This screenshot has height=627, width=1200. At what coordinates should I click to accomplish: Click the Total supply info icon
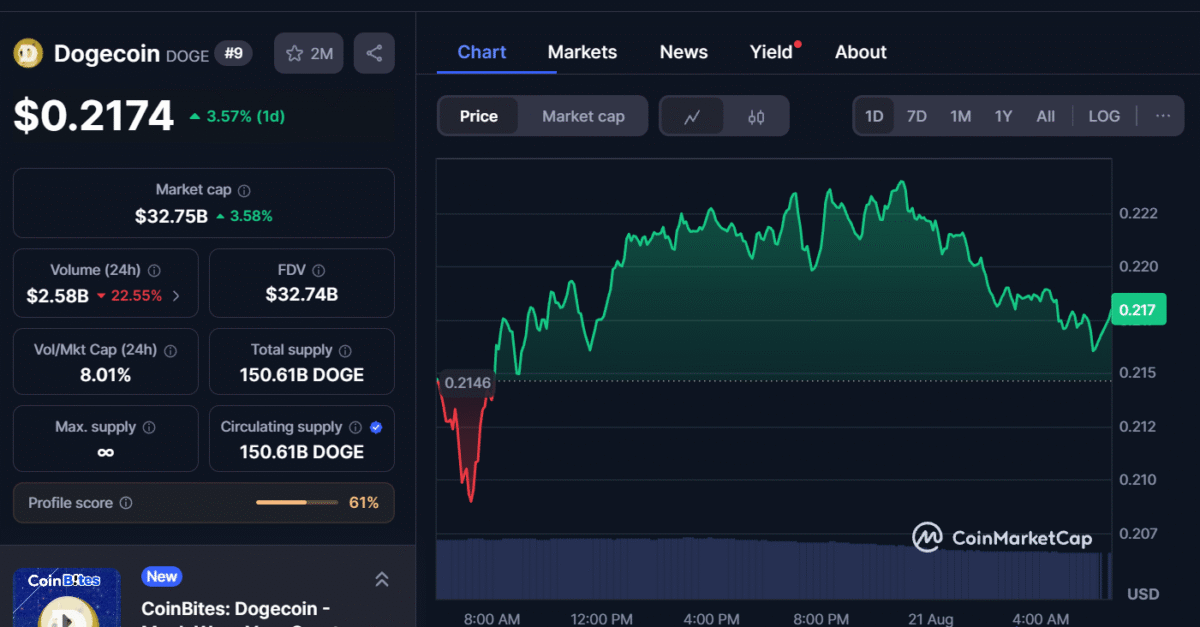pos(345,350)
